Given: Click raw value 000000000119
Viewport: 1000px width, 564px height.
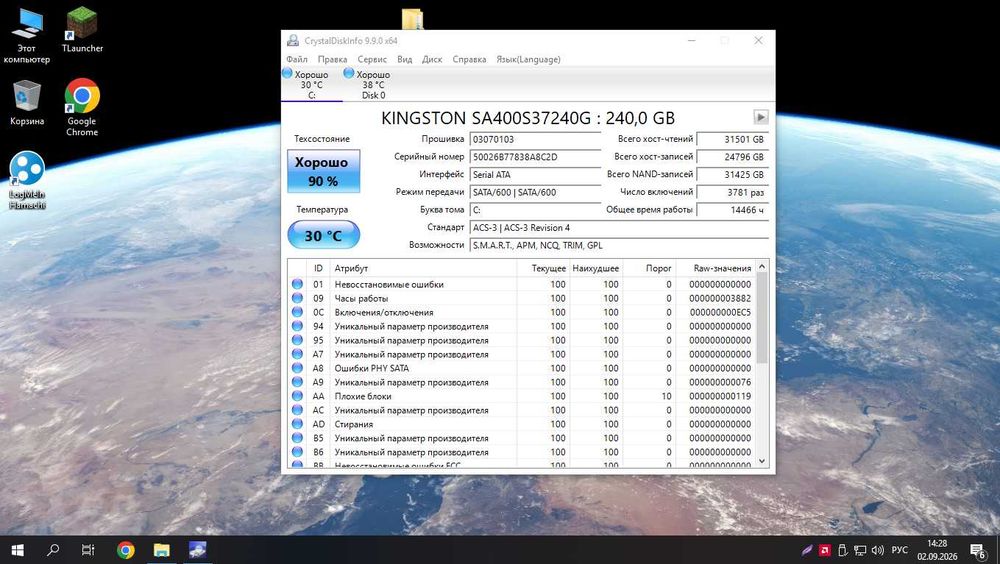Looking at the screenshot, I should pyautogui.click(x=720, y=396).
